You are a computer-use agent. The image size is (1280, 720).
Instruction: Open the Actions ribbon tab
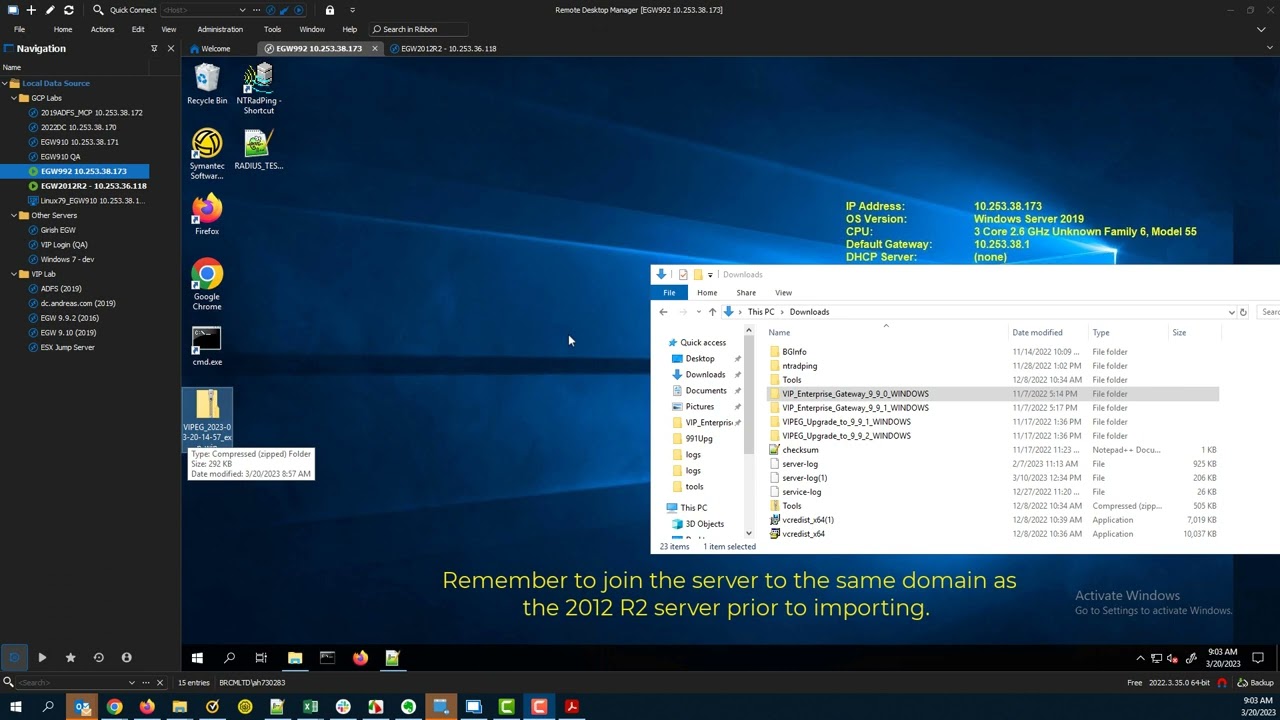click(x=102, y=29)
